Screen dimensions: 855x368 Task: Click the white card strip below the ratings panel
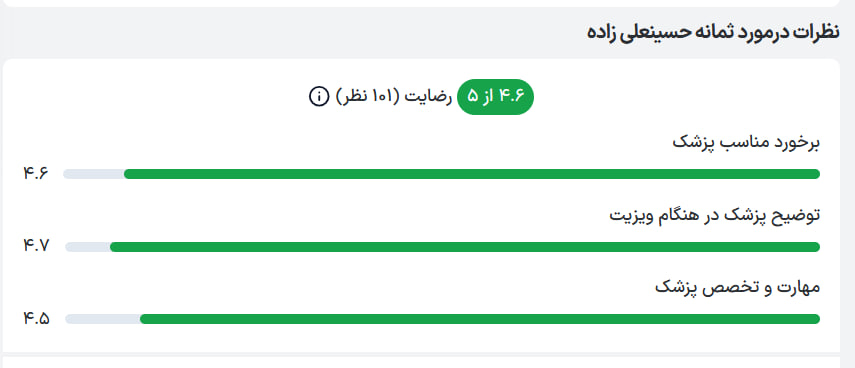click(421, 362)
